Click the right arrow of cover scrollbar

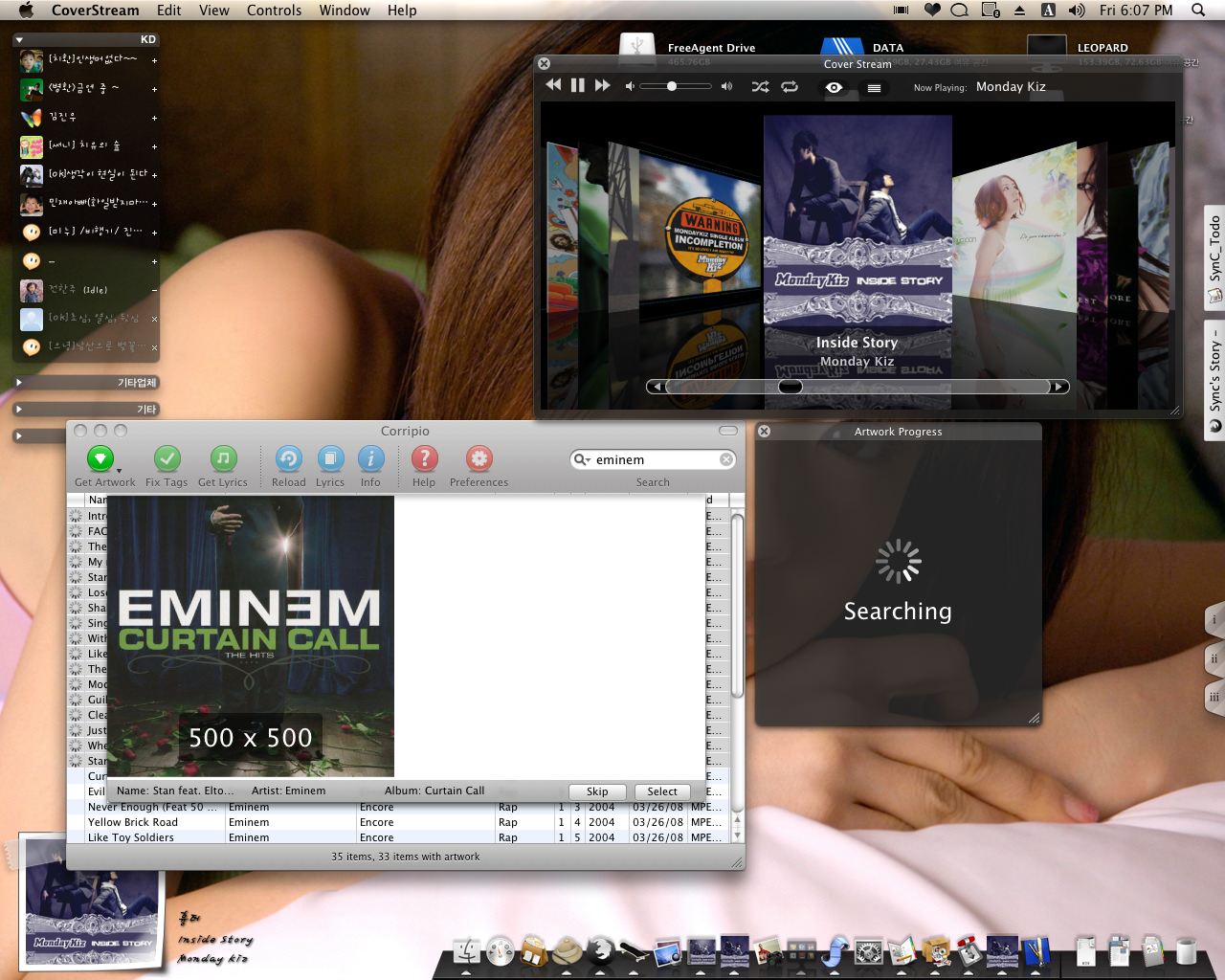click(1059, 387)
